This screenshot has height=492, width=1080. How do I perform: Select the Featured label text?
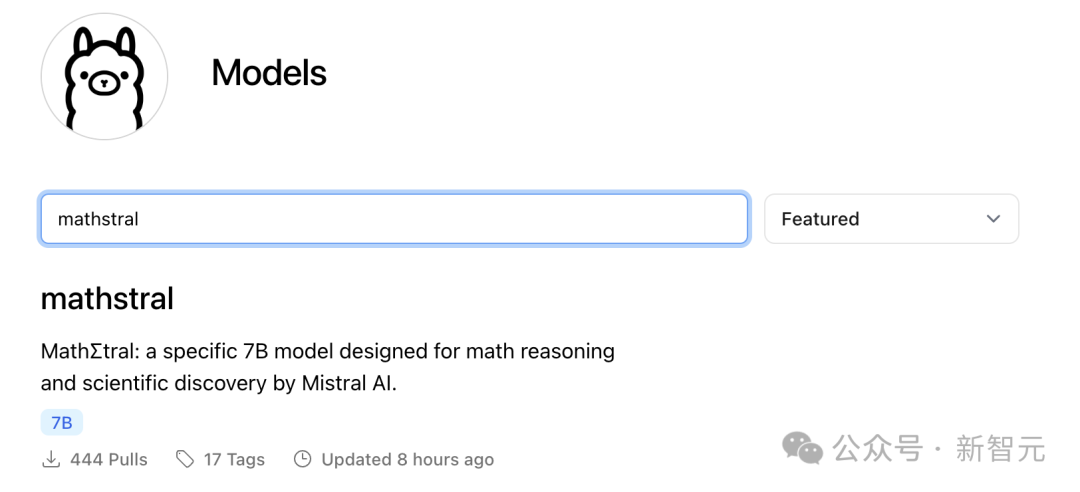(820, 218)
